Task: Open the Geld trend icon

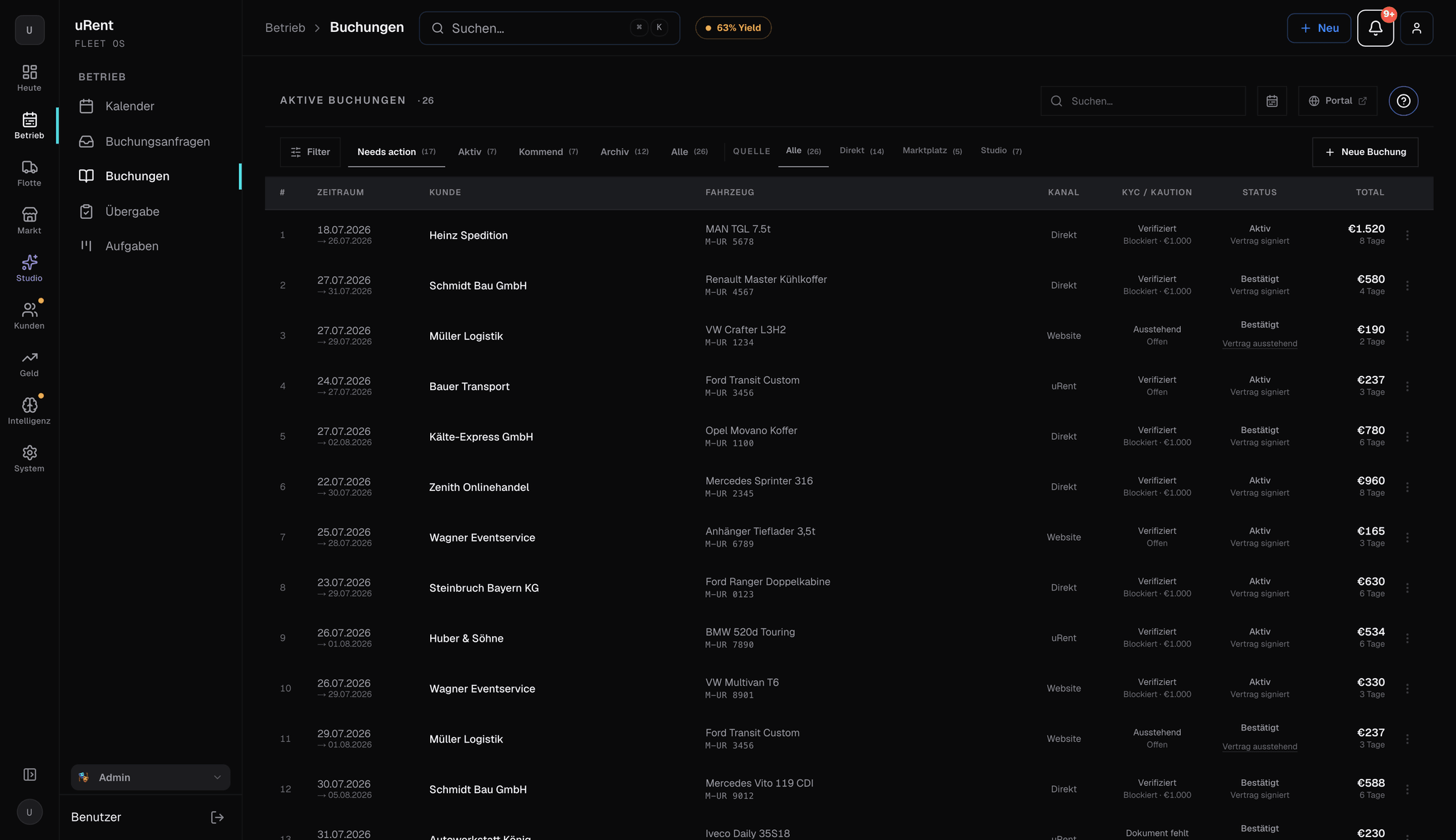Action: tap(29, 363)
